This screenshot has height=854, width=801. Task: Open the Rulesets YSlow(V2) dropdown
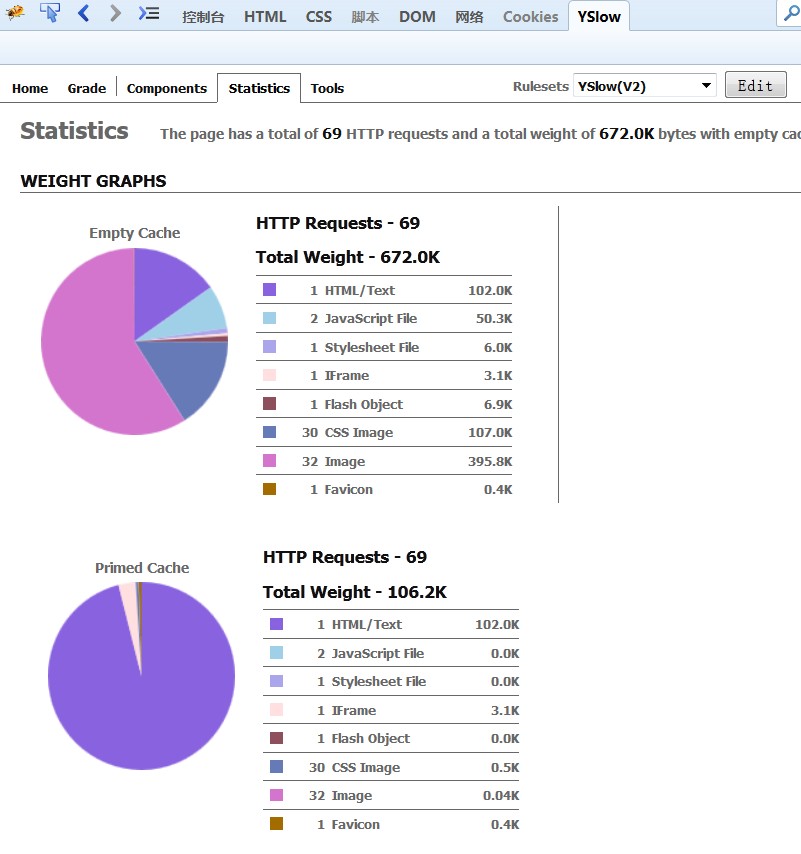coord(645,86)
